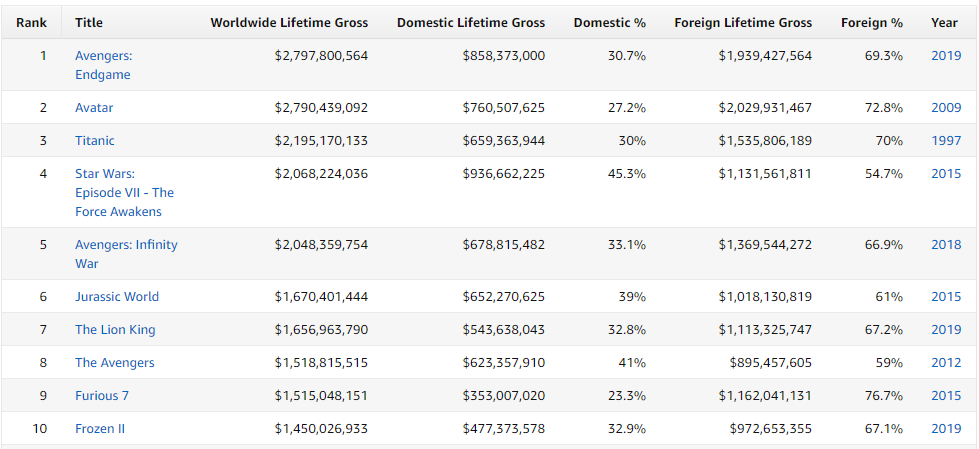This screenshot has width=979, height=449.
Task: Open the Frozen II title link
Action: pyautogui.click(x=100, y=429)
